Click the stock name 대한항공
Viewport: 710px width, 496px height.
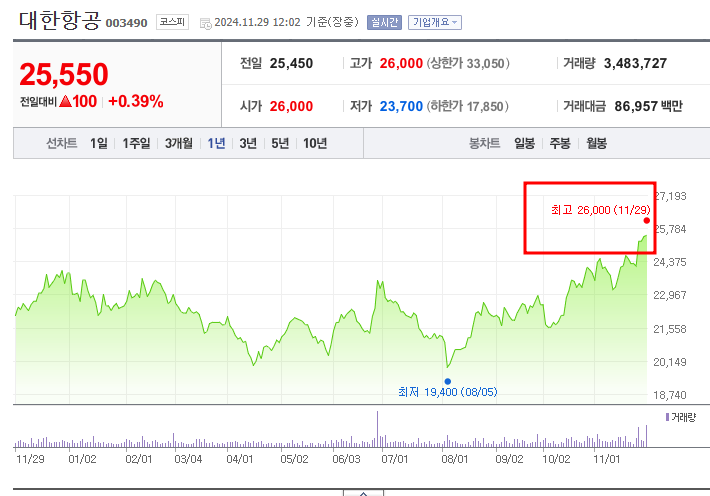click(60, 20)
